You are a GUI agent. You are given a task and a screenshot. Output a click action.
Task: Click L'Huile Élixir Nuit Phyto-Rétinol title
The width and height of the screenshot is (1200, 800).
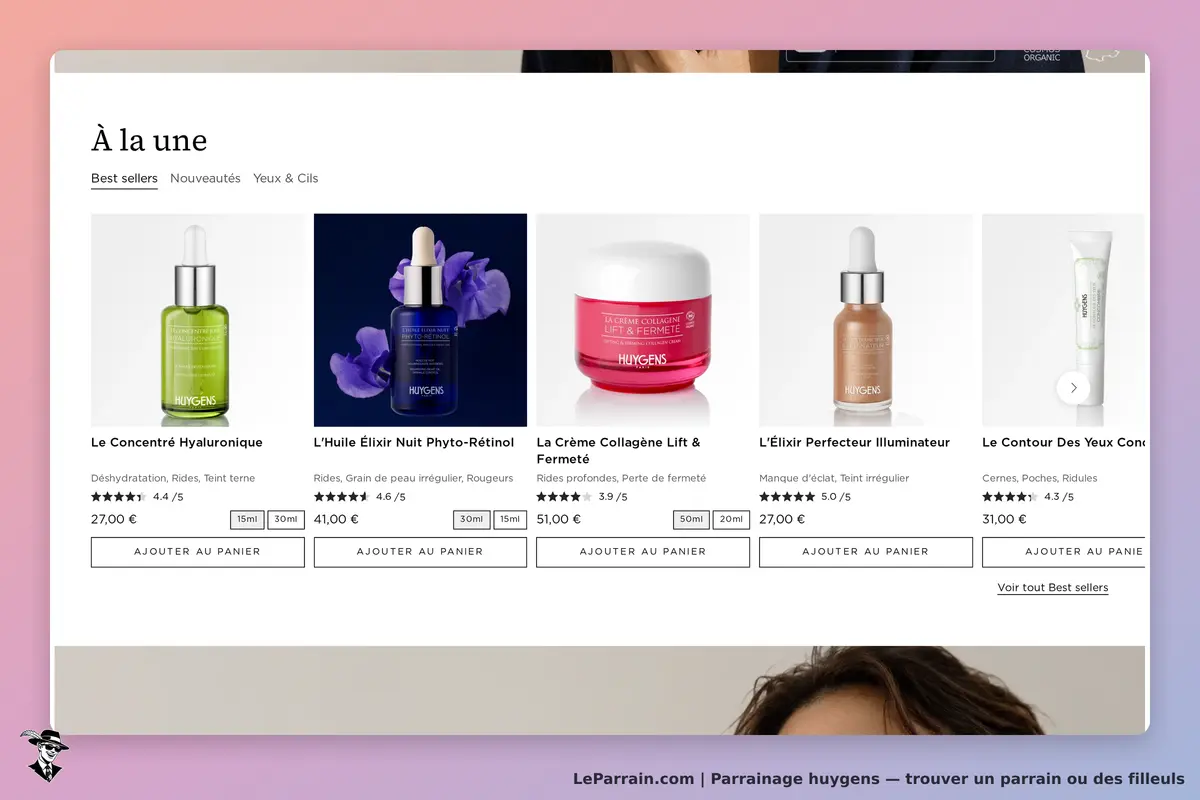(x=414, y=442)
